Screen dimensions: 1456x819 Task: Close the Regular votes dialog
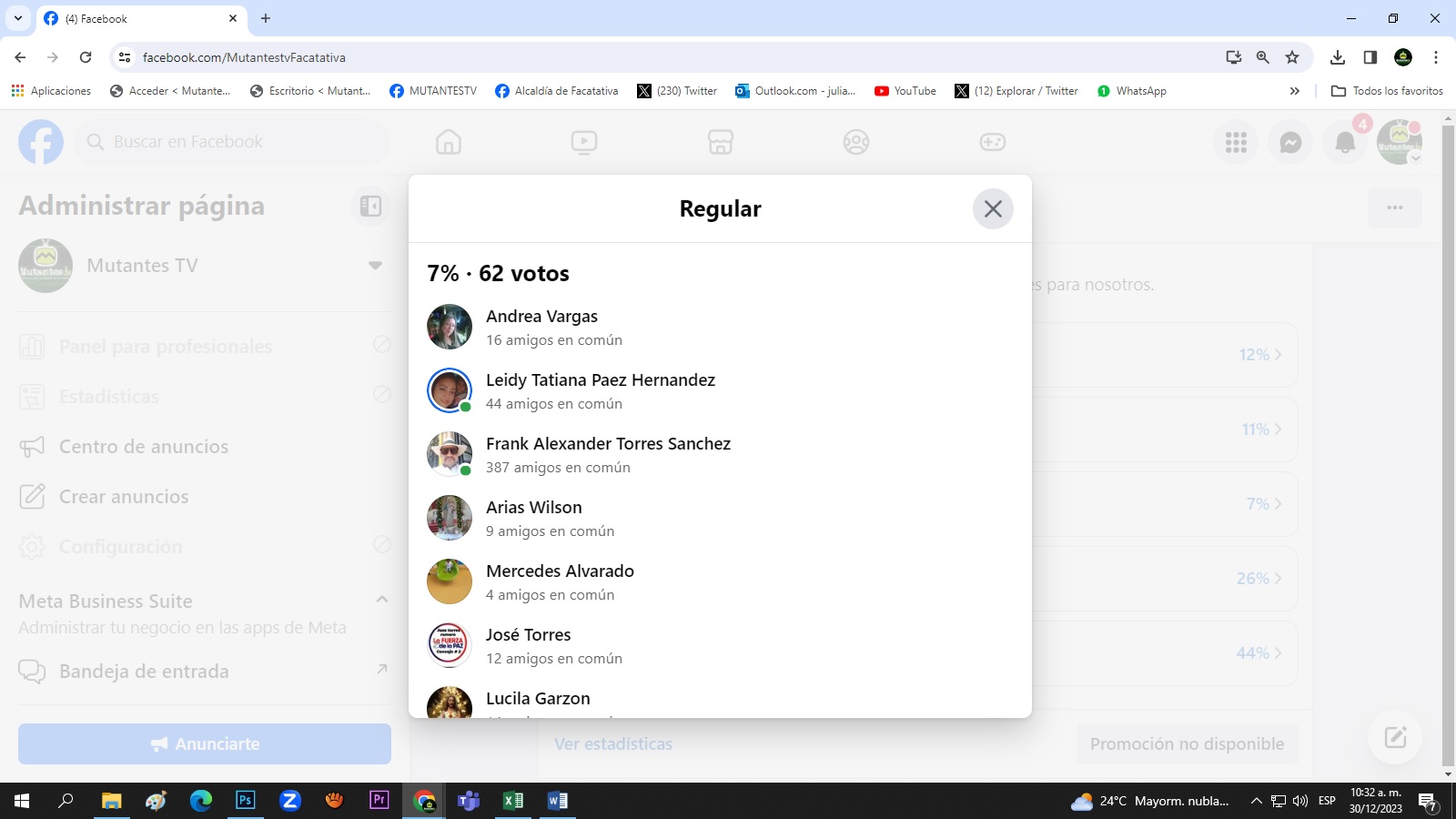tap(993, 209)
